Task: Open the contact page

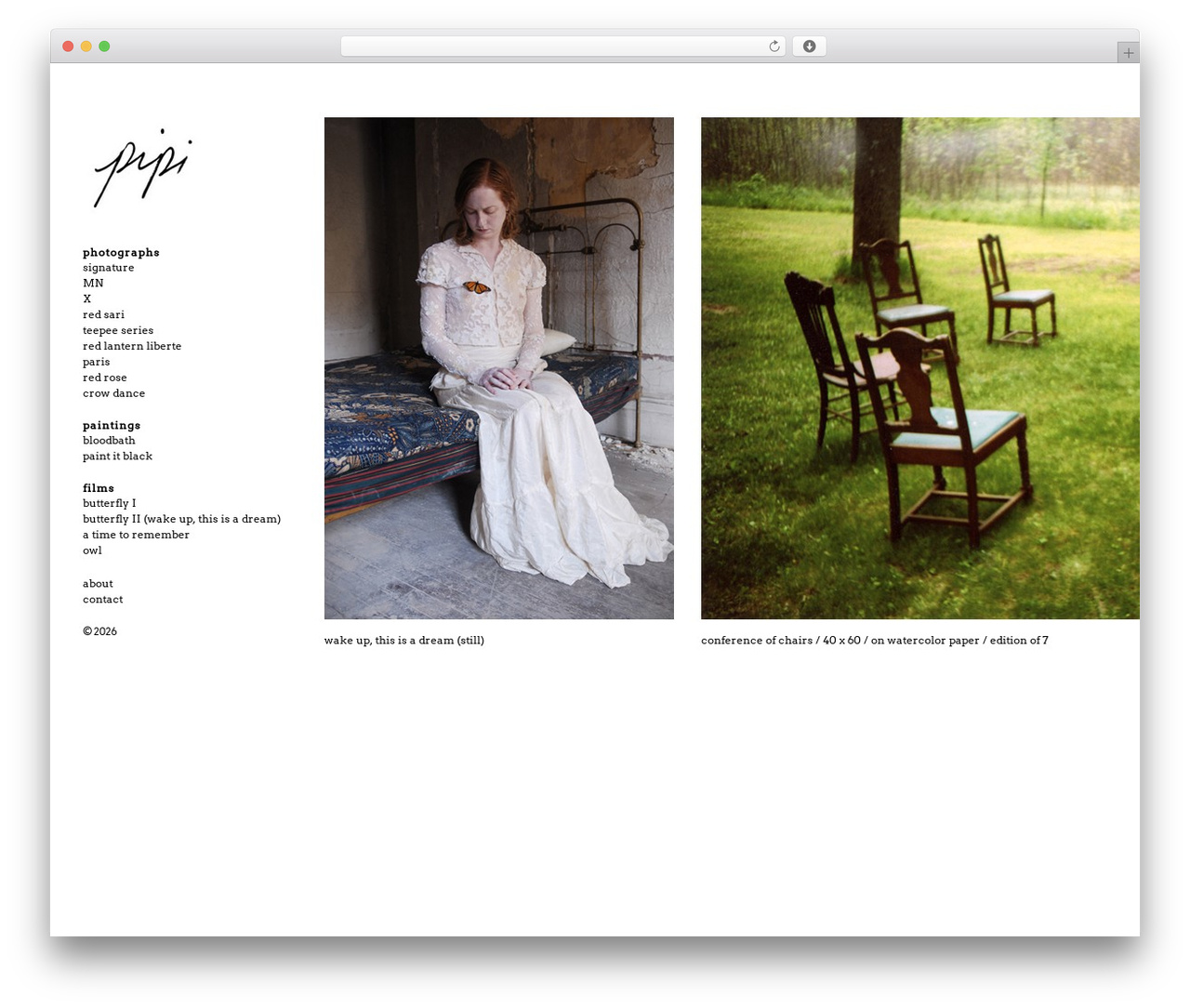Action: tap(102, 600)
